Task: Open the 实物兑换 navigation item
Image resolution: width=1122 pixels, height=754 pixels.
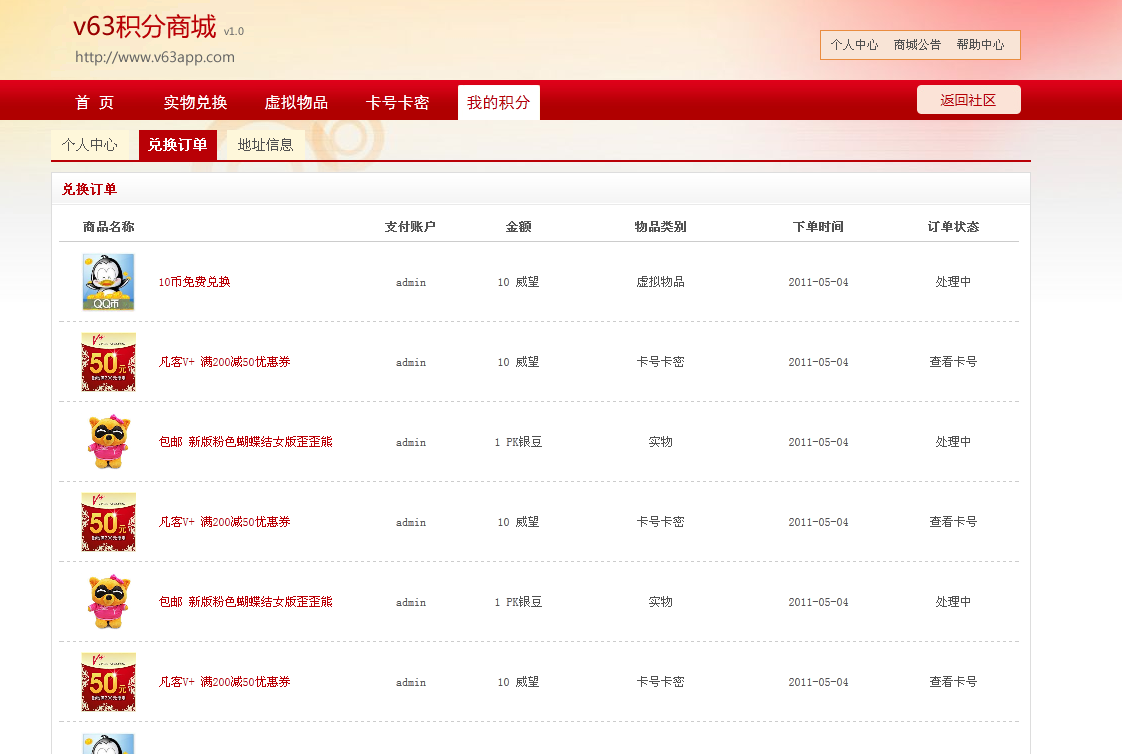Action: pyautogui.click(x=195, y=102)
